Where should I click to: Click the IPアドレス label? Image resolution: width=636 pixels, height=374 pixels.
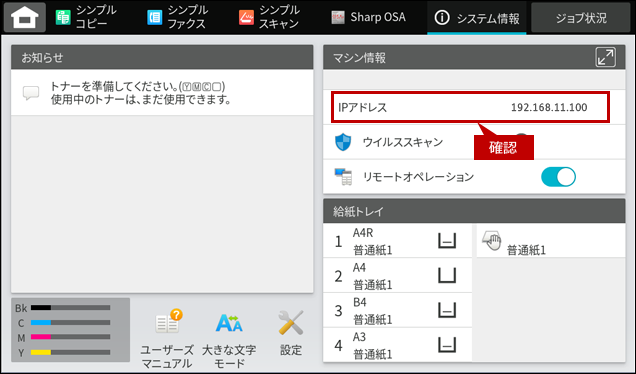(x=363, y=107)
